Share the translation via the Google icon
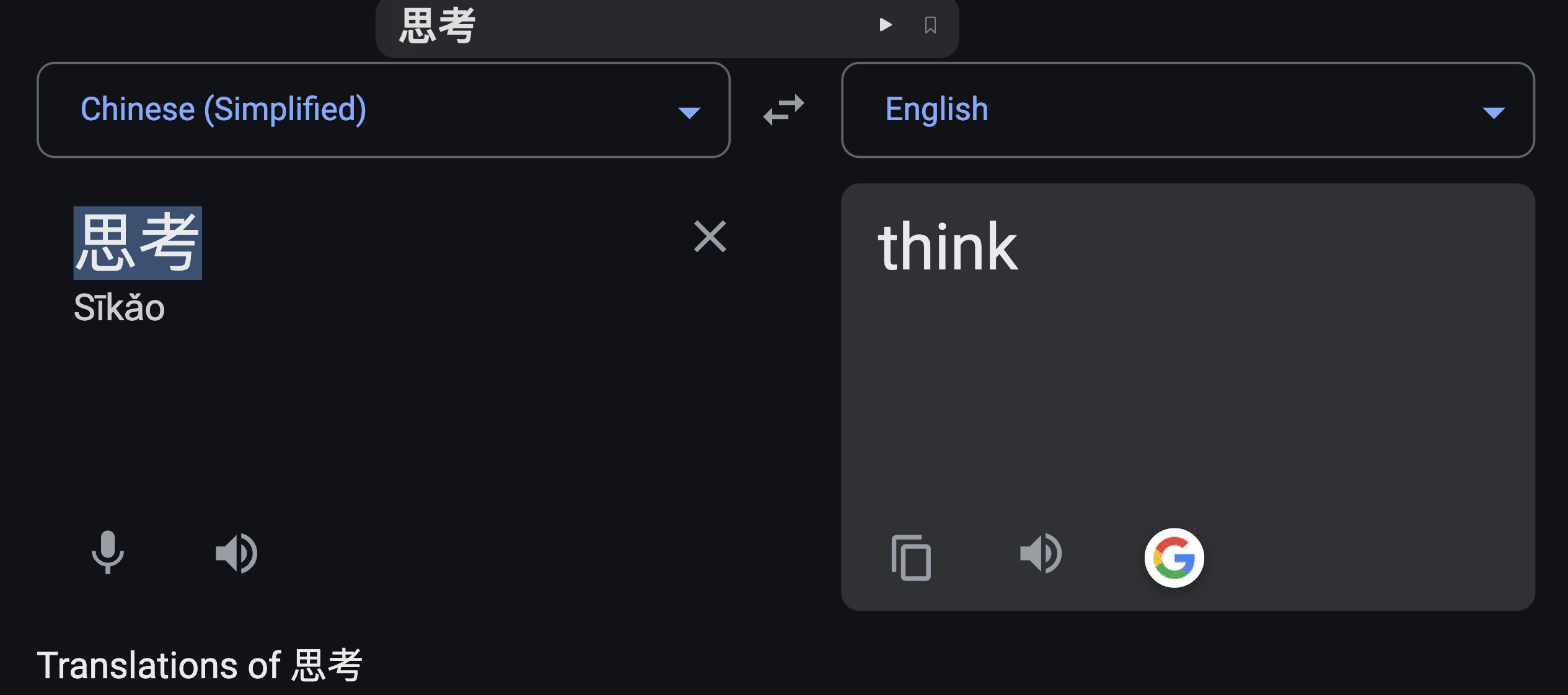Viewport: 1568px width, 695px height. (1173, 557)
